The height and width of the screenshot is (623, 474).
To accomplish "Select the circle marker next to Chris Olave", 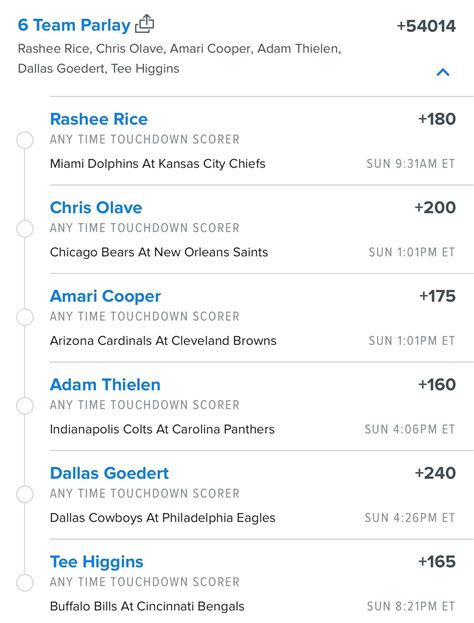I will 25,229.
